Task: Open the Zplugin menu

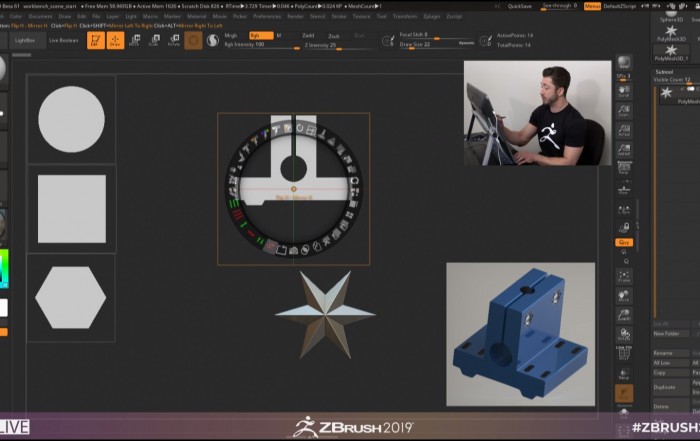Action: pyautogui.click(x=432, y=16)
